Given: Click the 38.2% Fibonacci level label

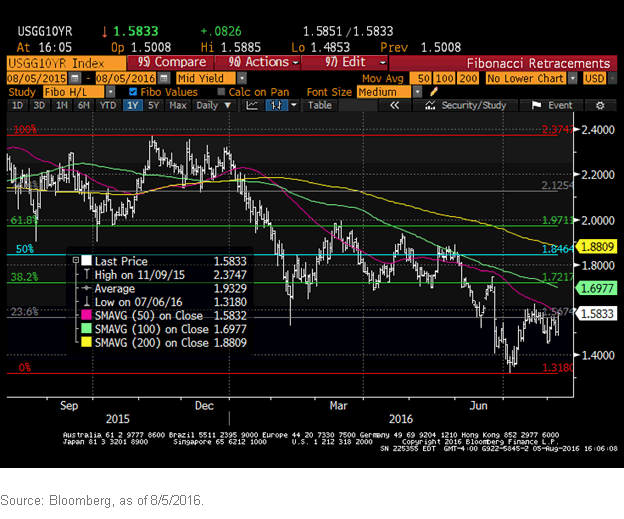Looking at the screenshot, I should (24, 277).
